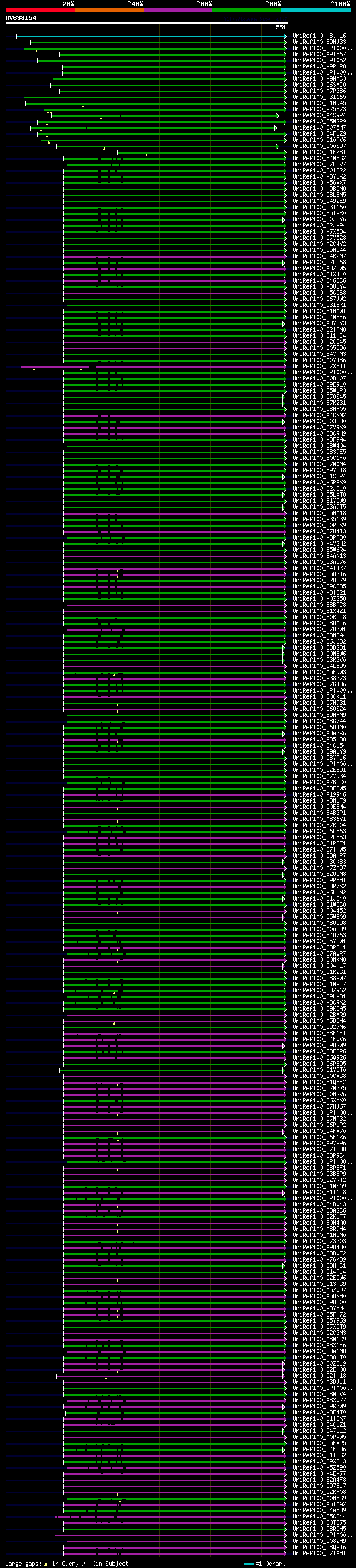Click hit label UniRef100_A7X5D4
Viewport: 356px width, 1568px height.
point(319,231)
